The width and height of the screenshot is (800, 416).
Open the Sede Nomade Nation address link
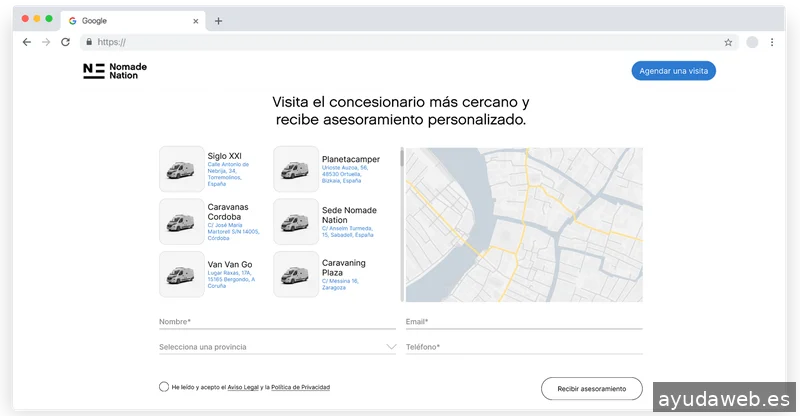coord(347,232)
